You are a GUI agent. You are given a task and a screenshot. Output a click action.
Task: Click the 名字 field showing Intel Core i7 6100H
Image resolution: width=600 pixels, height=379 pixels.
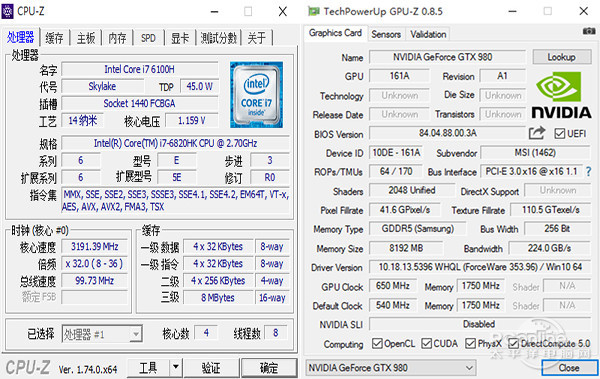tap(140, 69)
